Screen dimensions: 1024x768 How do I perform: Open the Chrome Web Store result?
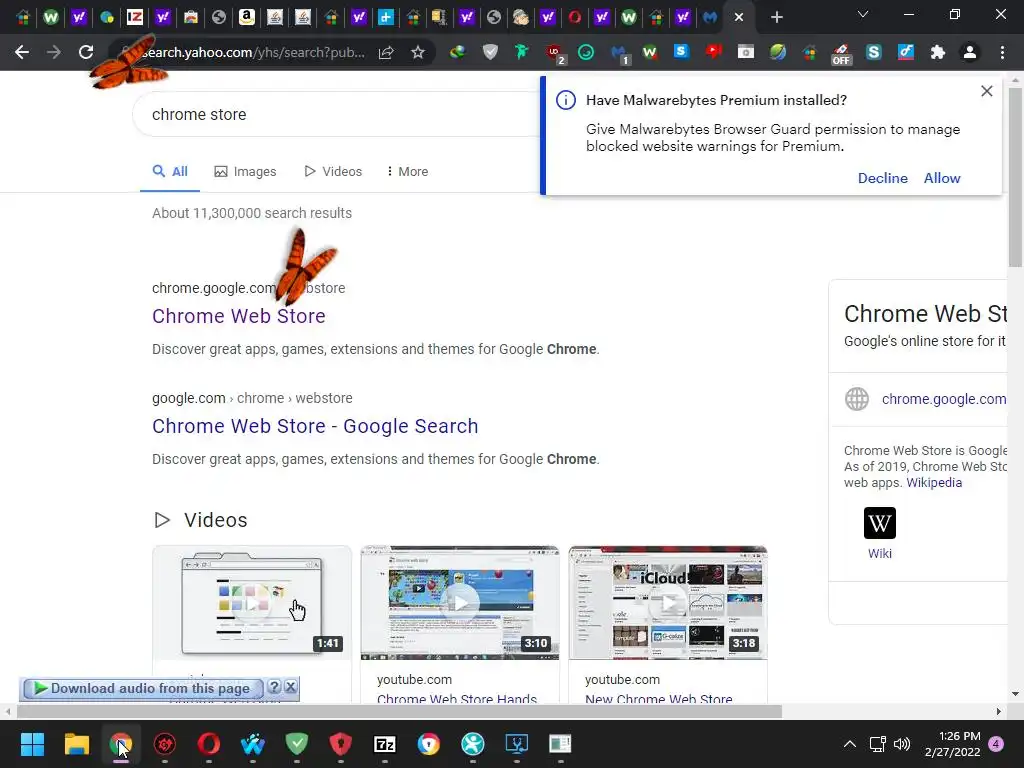(x=238, y=316)
